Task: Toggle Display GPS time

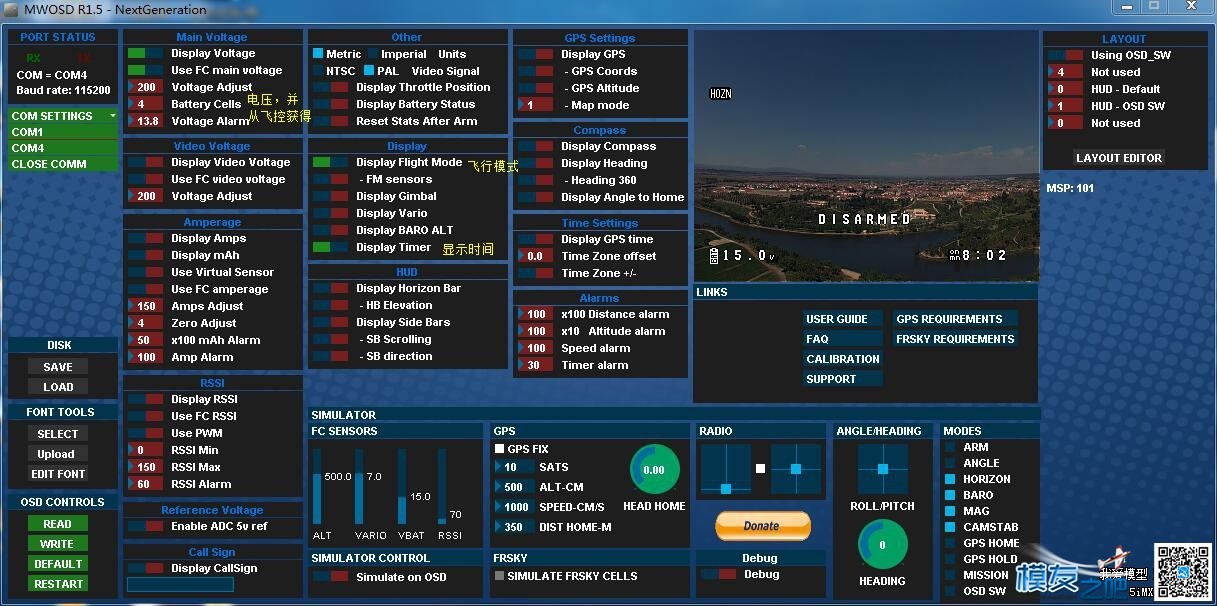Action: [536, 239]
